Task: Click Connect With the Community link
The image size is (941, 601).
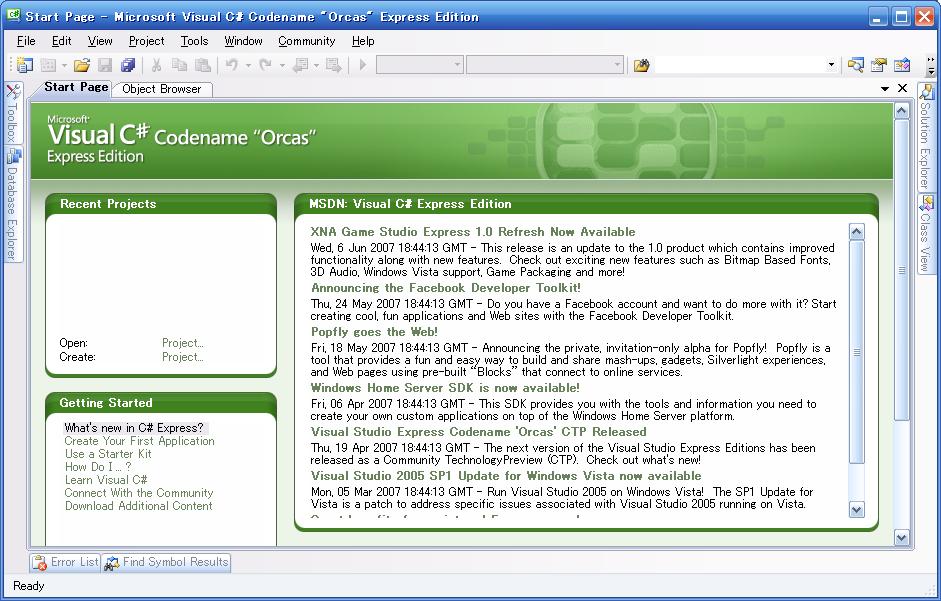Action: [x=139, y=493]
